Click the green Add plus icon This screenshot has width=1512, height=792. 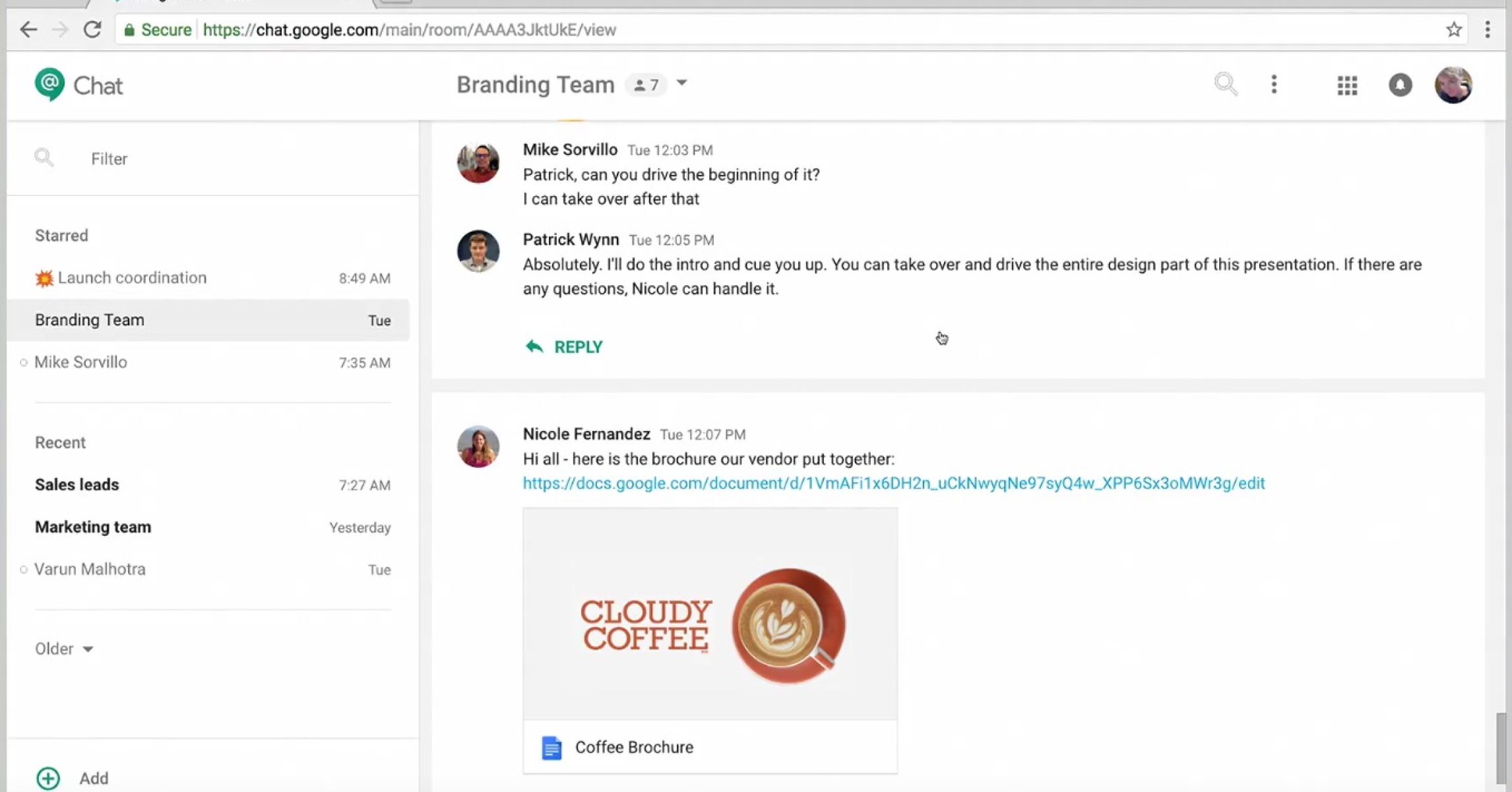click(48, 778)
